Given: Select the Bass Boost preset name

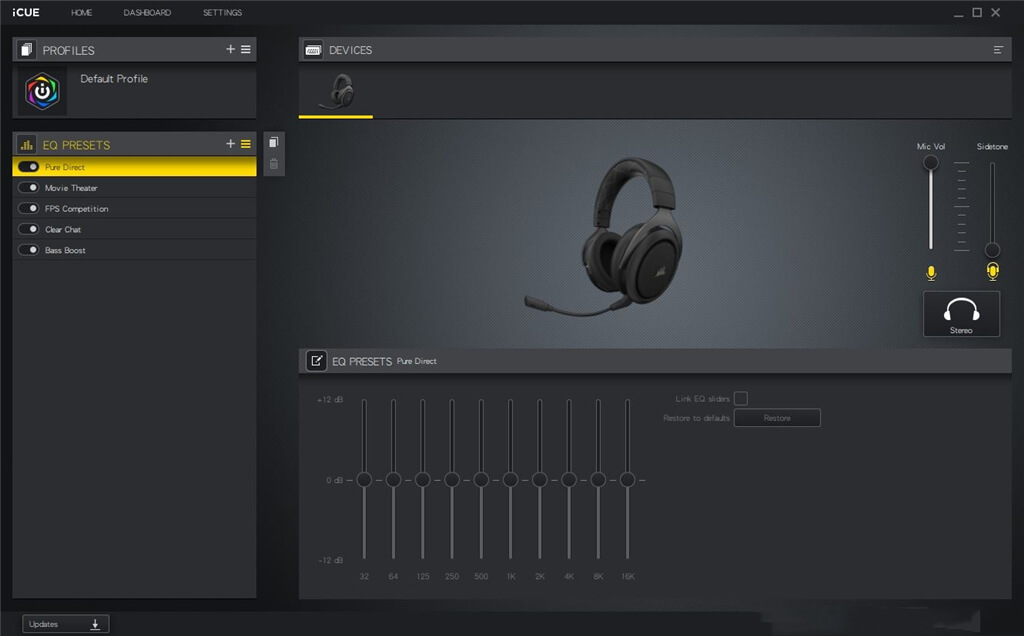Looking at the screenshot, I should pyautogui.click(x=65, y=251).
